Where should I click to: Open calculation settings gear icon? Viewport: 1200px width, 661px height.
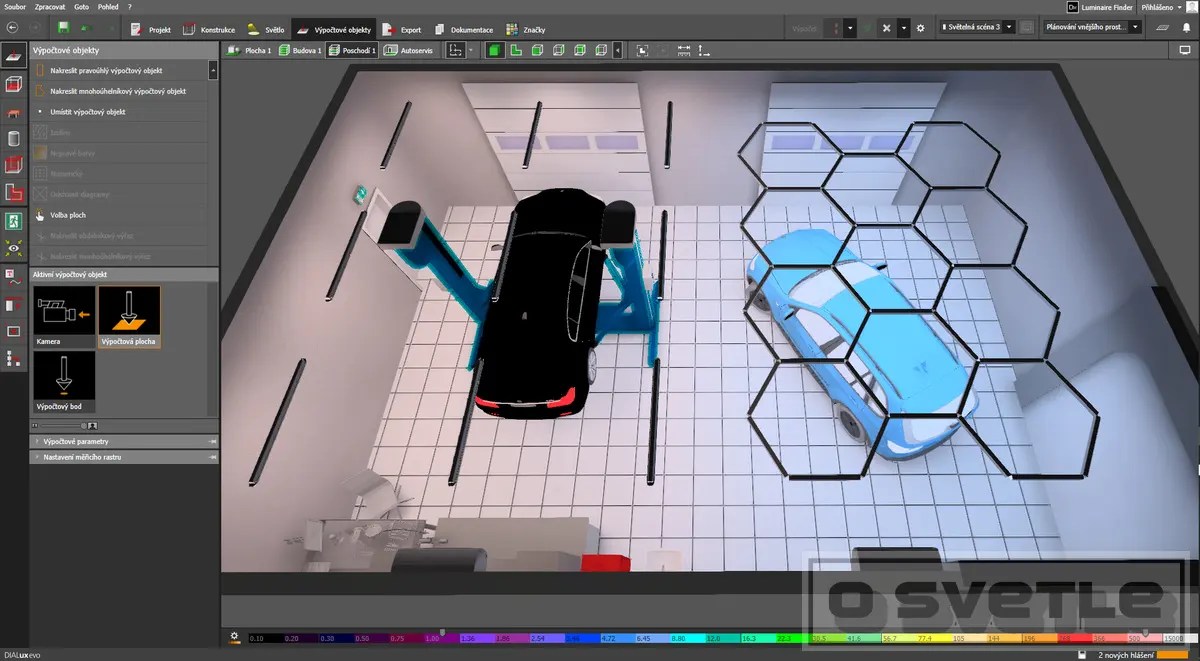[x=920, y=28]
